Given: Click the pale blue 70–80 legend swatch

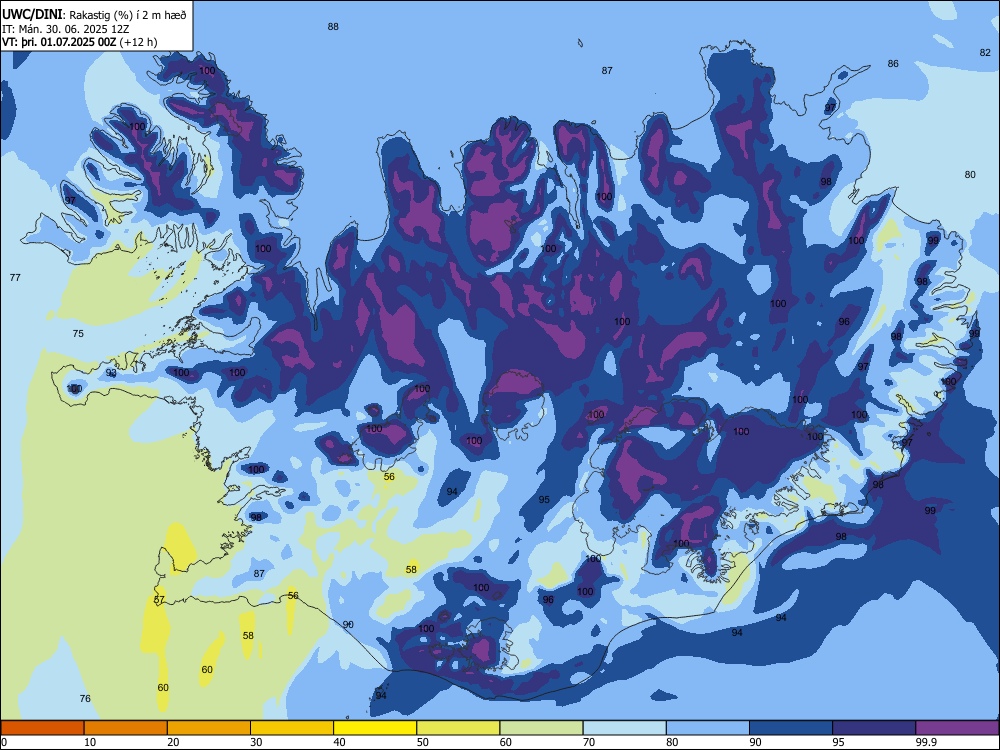Looking at the screenshot, I should pyautogui.click(x=624, y=728).
